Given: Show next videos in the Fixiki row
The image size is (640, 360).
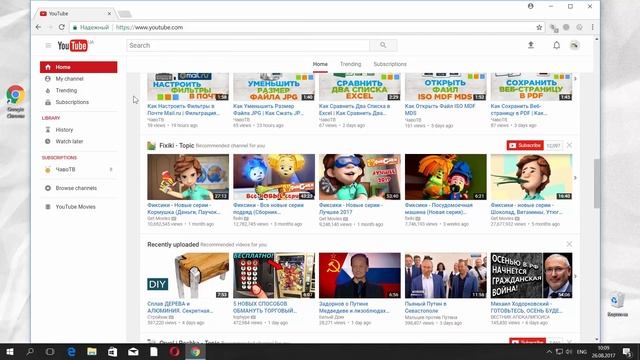Looking at the screenshot, I should click(x=576, y=178).
